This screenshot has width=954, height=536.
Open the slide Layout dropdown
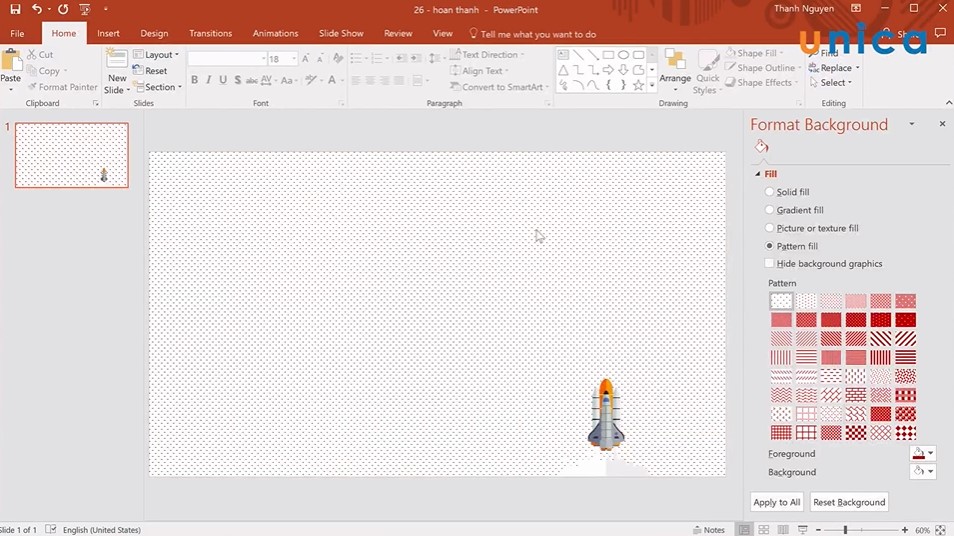(157, 55)
